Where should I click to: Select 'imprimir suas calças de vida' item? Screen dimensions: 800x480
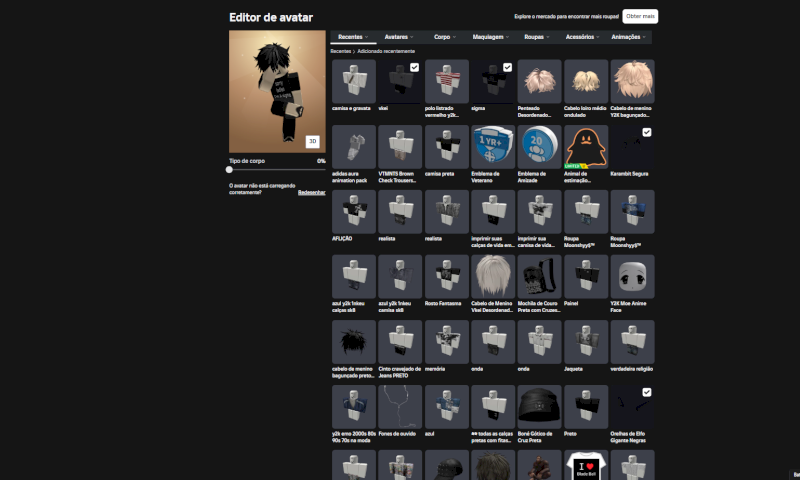493,212
